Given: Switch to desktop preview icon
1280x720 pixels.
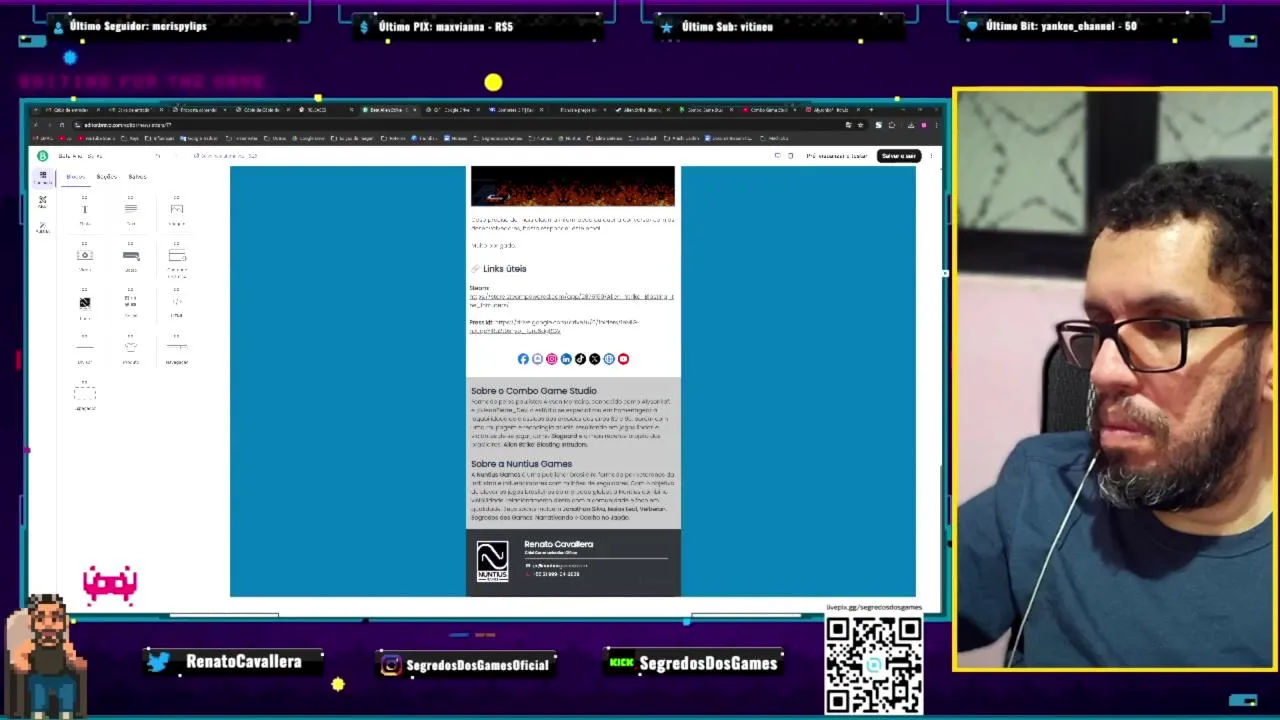Looking at the screenshot, I should point(777,156).
